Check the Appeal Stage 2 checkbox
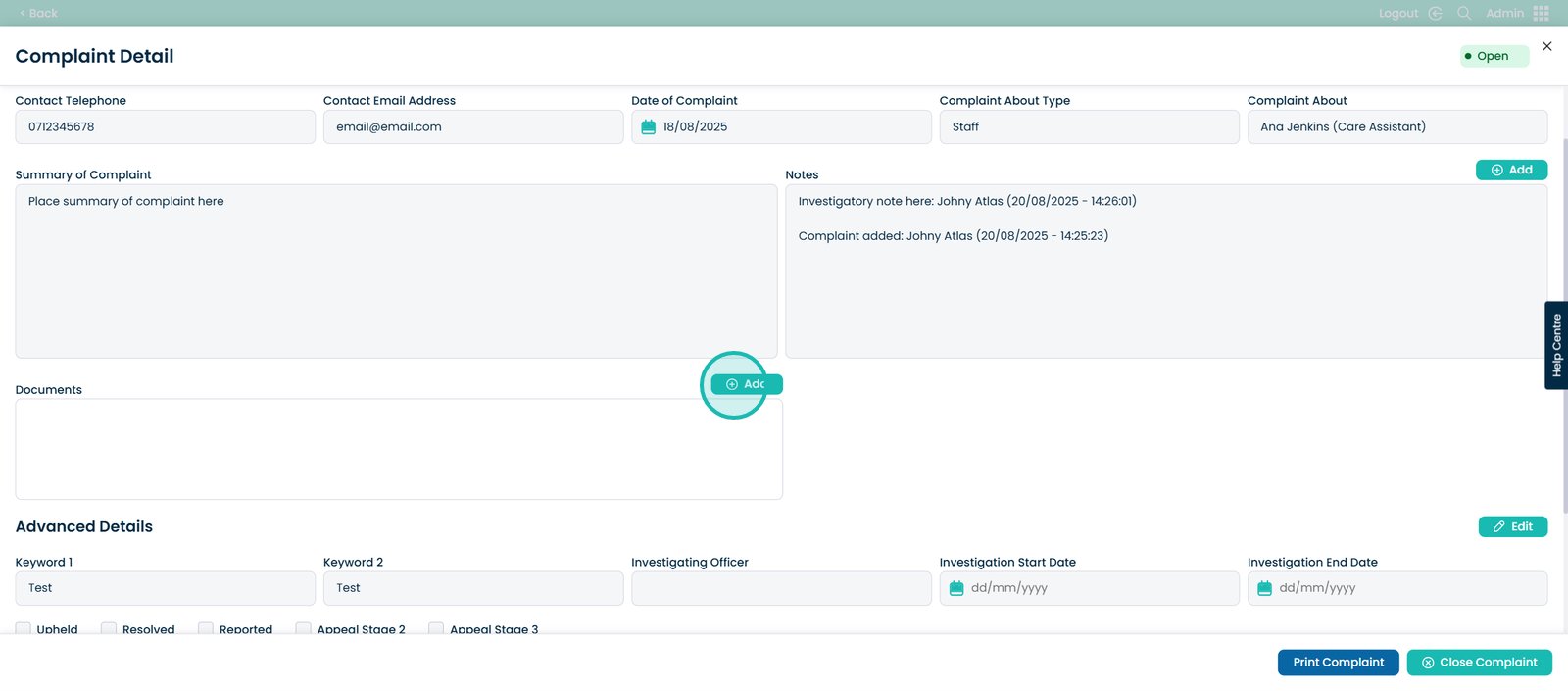Viewport: 1568px width, 691px height. [x=304, y=629]
